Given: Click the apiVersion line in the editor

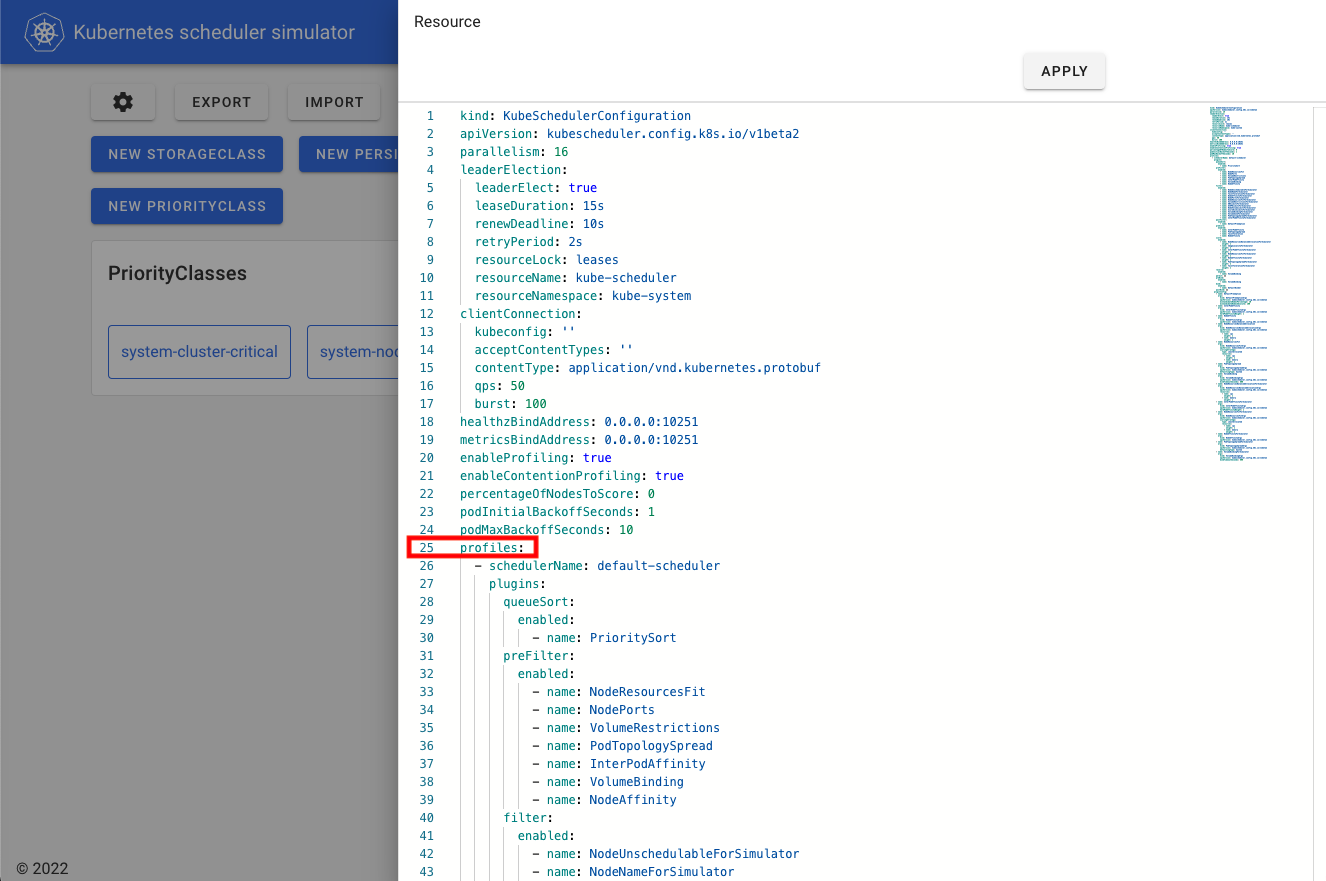Looking at the screenshot, I should pyautogui.click(x=629, y=134).
